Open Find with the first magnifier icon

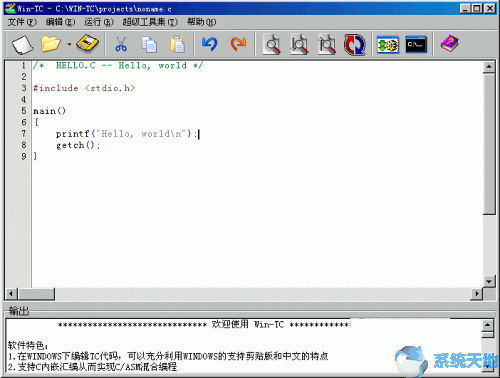coord(272,44)
